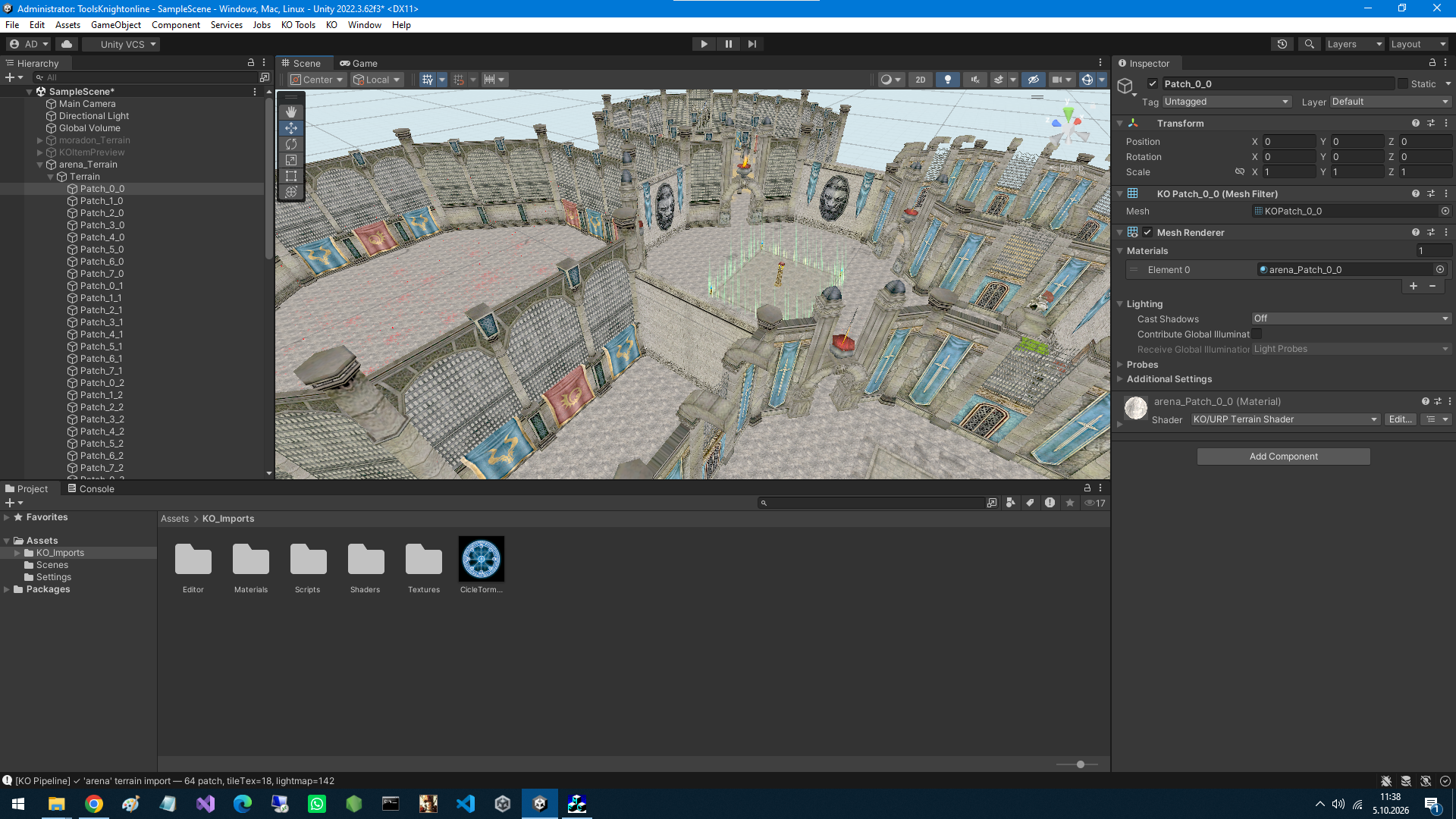Click the Play button

click(x=704, y=44)
